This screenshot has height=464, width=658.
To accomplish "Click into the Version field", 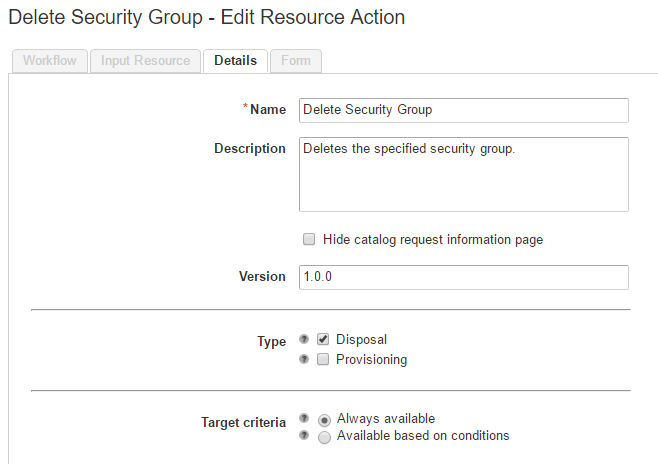I will pyautogui.click(x=464, y=277).
